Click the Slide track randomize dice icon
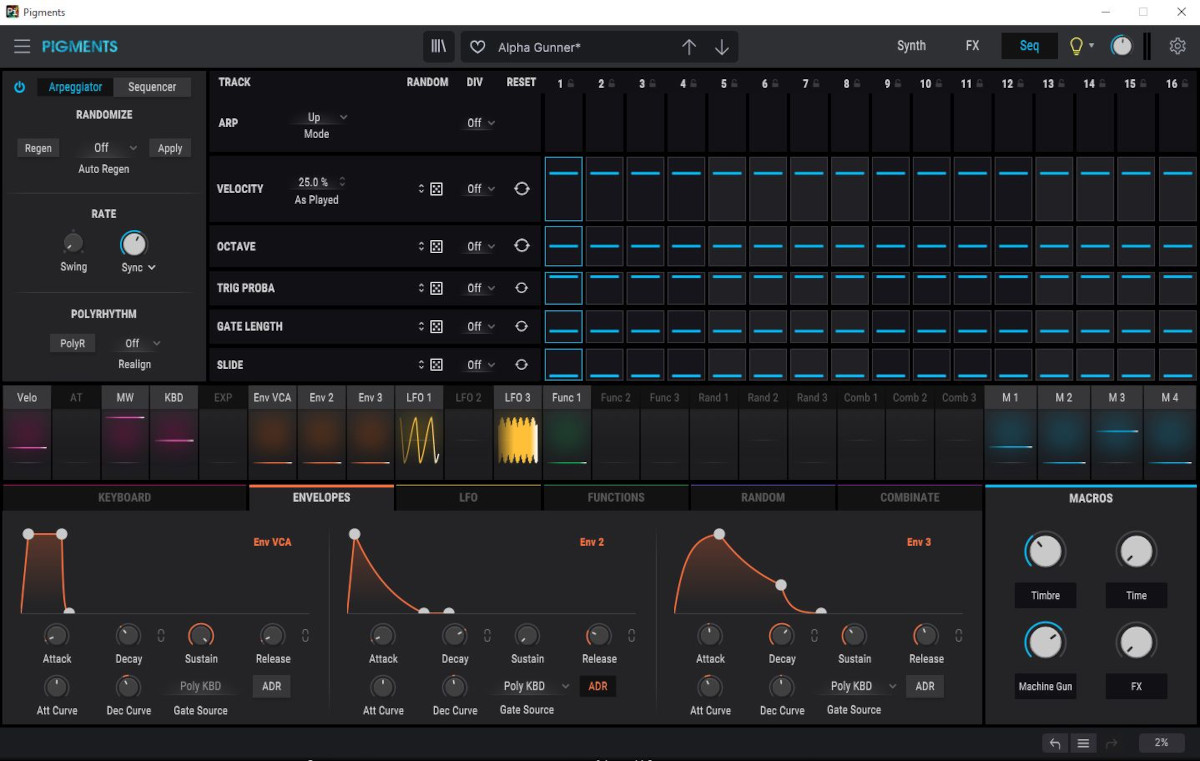 (x=437, y=365)
